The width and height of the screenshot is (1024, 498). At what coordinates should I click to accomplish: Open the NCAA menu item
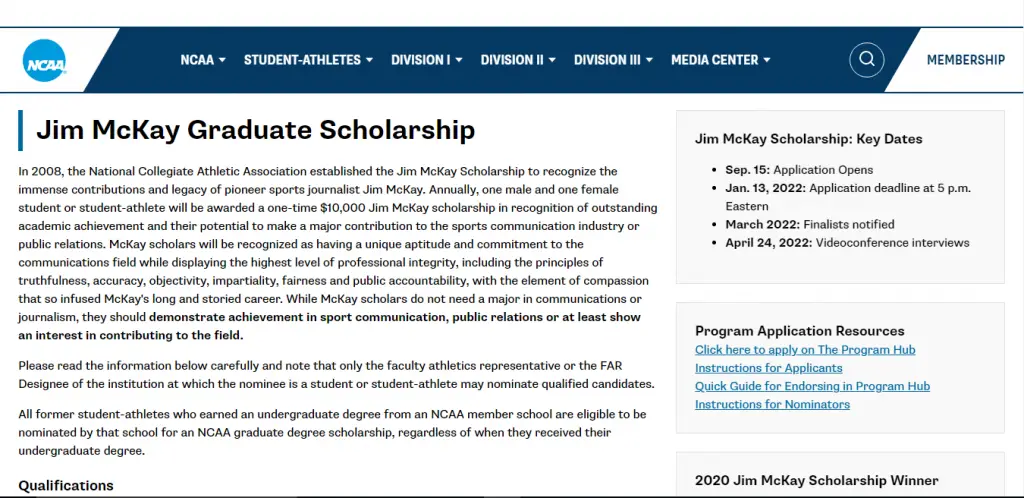coord(197,60)
